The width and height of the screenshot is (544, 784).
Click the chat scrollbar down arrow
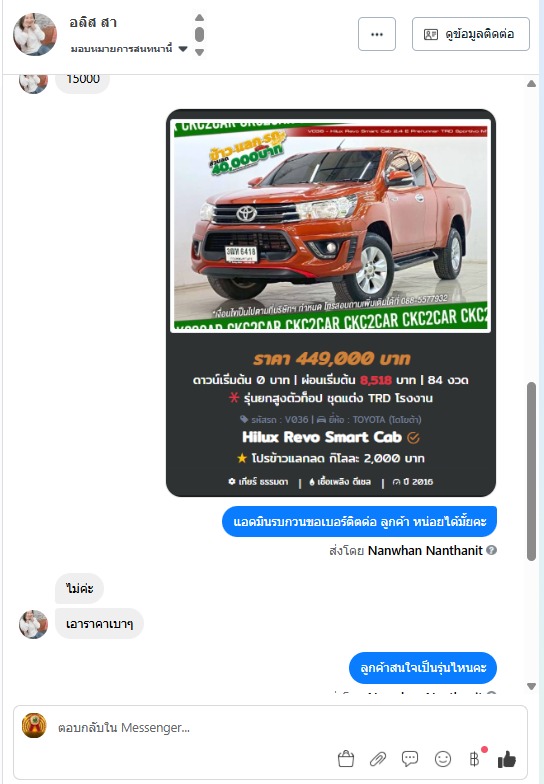[532, 686]
